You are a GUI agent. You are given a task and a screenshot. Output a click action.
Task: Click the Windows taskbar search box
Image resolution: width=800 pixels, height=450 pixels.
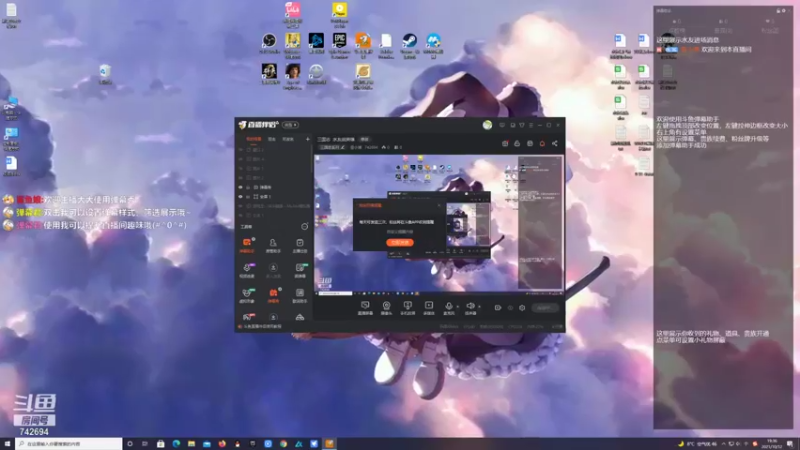69,444
